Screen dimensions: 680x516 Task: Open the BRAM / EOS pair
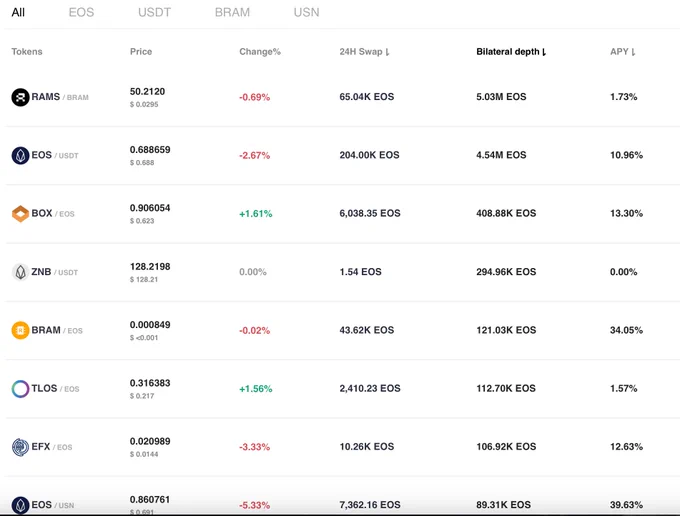point(57,330)
